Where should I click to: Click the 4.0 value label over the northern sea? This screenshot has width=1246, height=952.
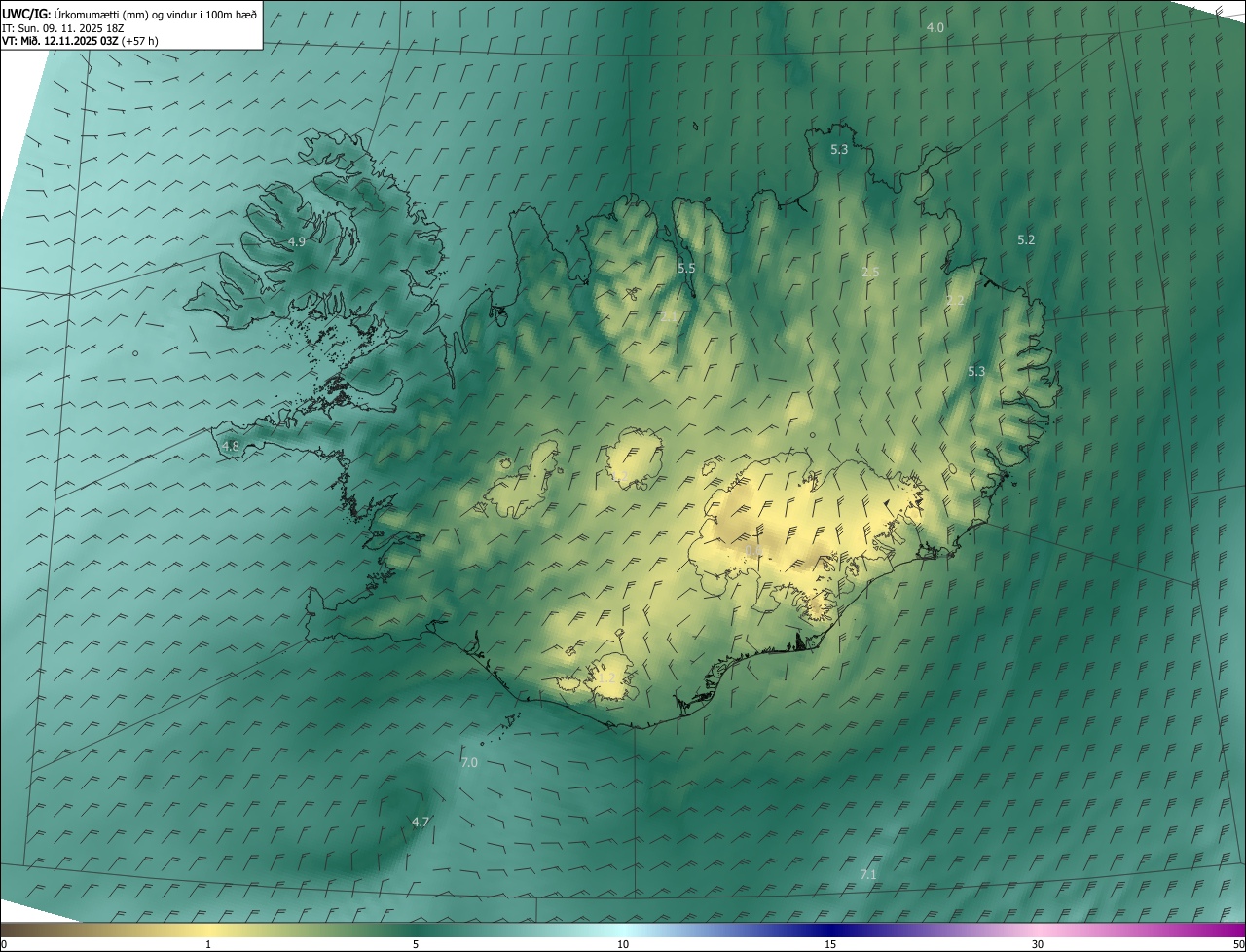(x=934, y=28)
